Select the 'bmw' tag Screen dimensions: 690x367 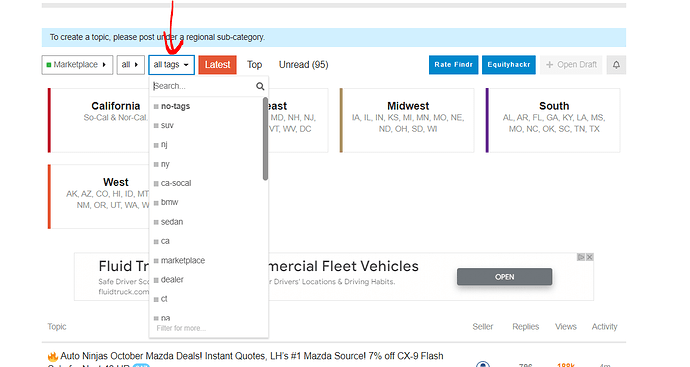click(209, 202)
